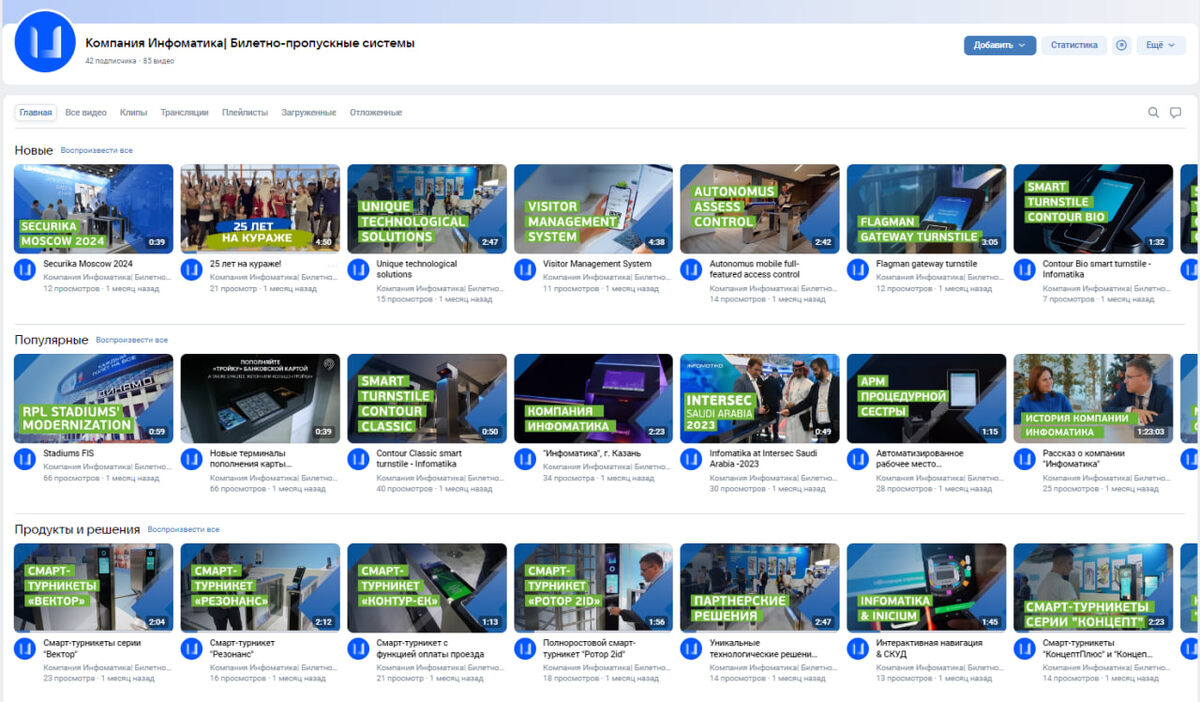Viewport: 1200px width, 702px height.
Task: Click channel avatar beside Интерактивная навигация & СКУД
Action: (858, 649)
